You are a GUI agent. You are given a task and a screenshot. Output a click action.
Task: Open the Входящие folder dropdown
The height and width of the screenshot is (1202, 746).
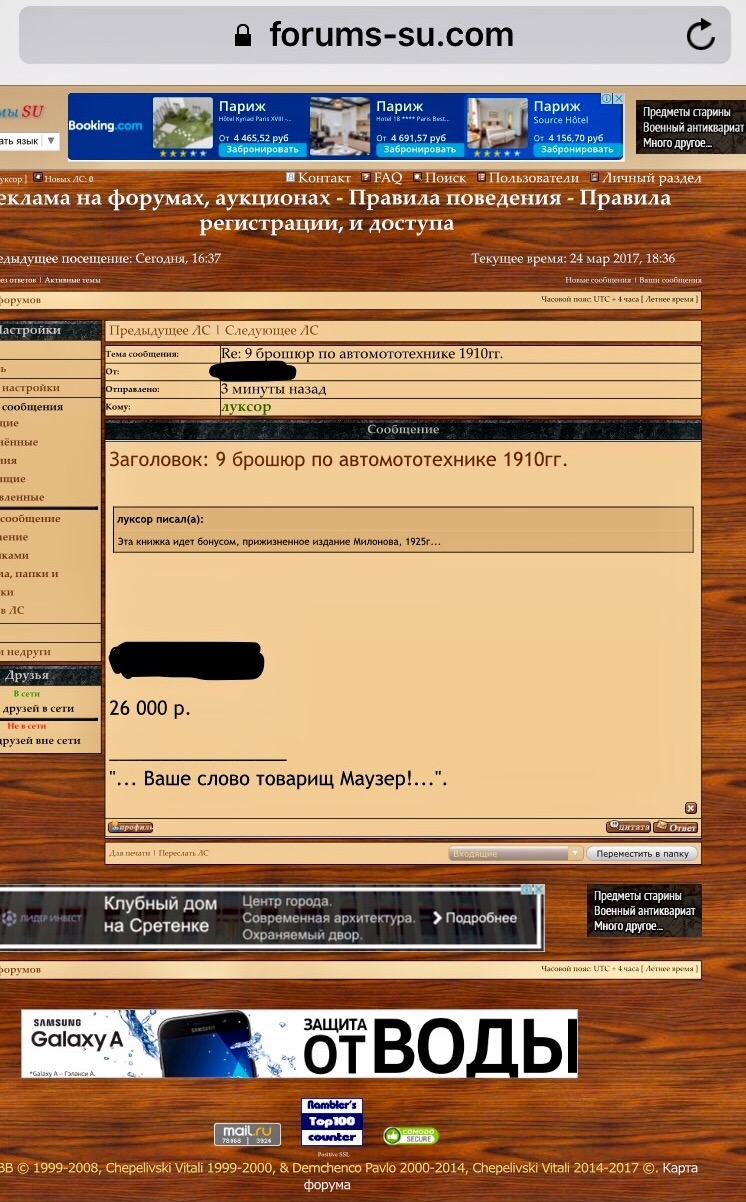click(515, 854)
